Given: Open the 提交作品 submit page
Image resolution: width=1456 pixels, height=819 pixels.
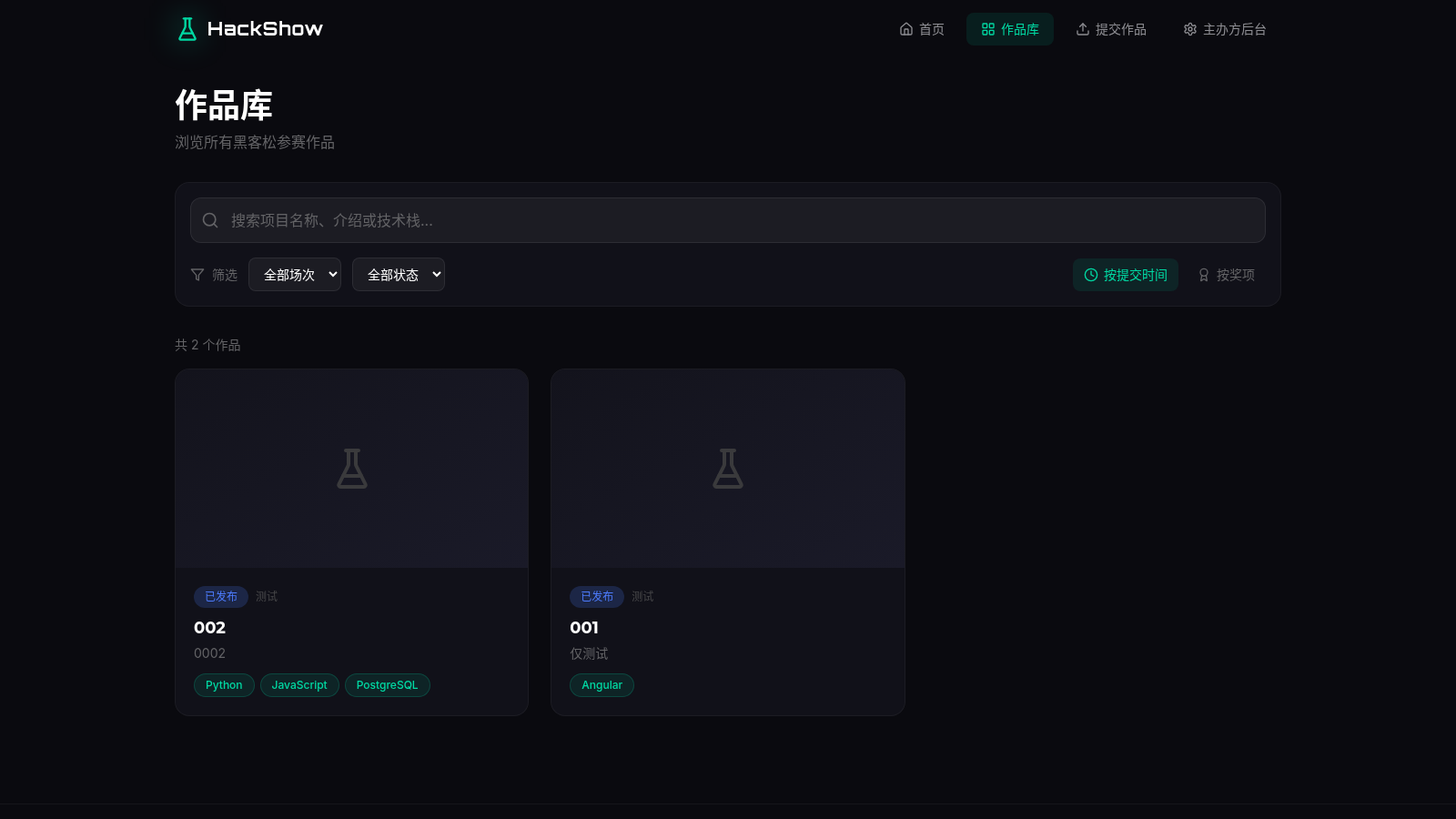Looking at the screenshot, I should [x=1111, y=29].
